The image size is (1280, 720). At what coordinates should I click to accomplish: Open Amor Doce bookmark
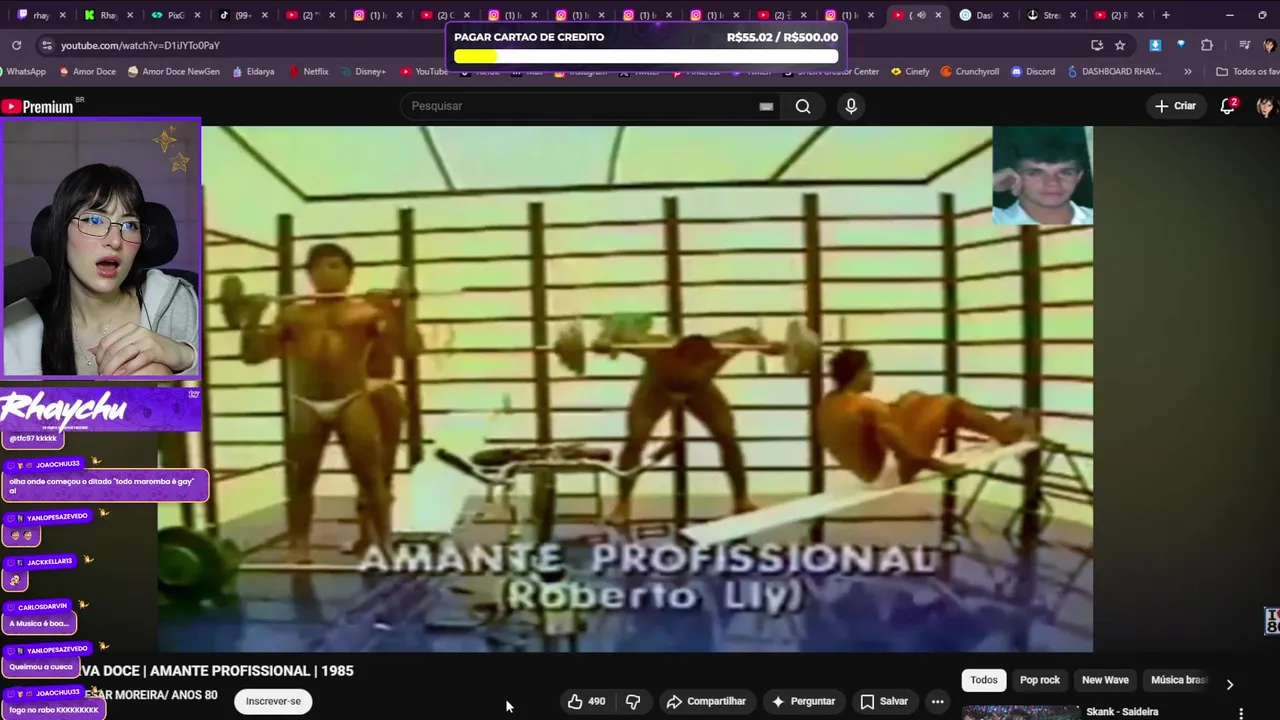(x=88, y=72)
